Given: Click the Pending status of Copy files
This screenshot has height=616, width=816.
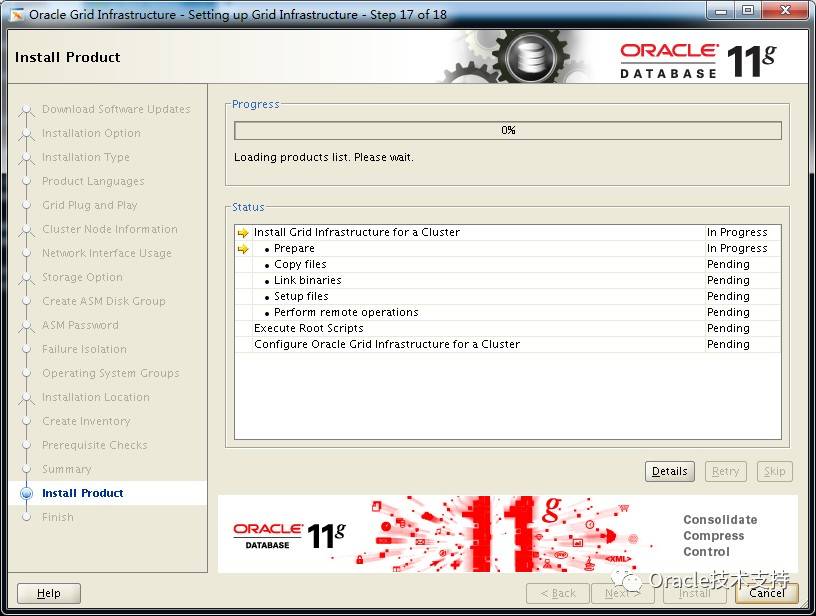Looking at the screenshot, I should click(728, 264).
